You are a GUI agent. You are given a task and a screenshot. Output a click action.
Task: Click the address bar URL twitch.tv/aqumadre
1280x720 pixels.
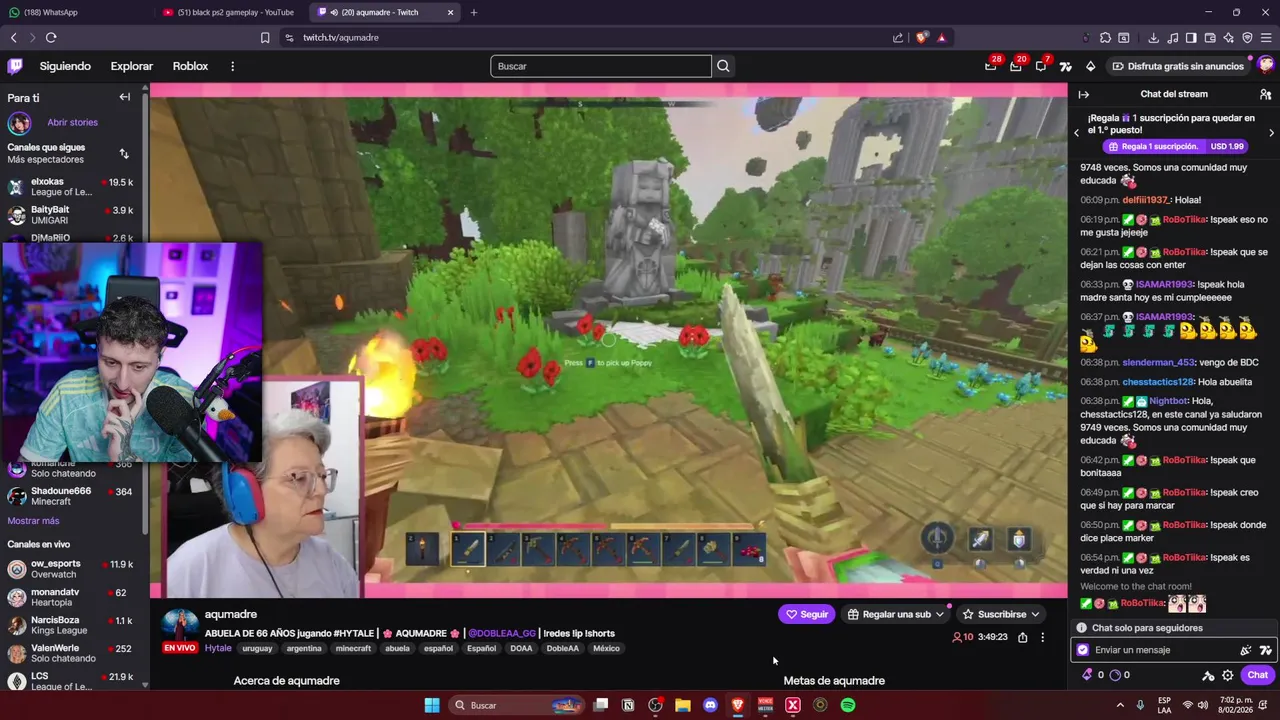pyautogui.click(x=341, y=38)
